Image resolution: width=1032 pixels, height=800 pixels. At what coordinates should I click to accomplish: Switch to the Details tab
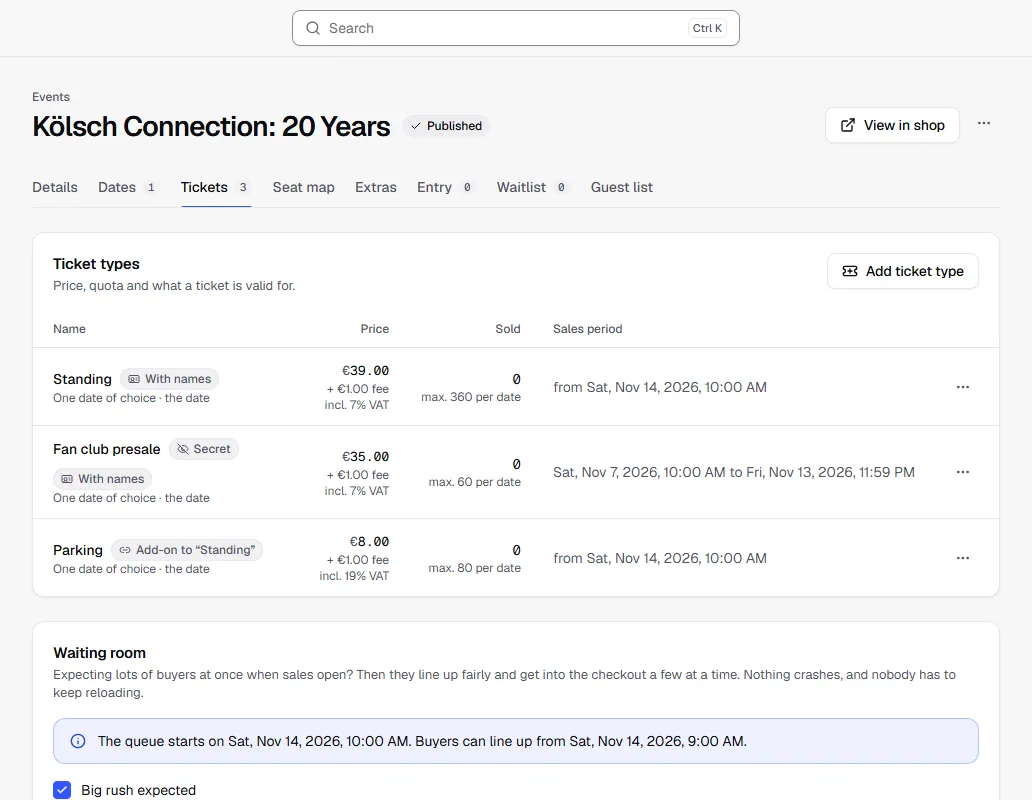point(55,188)
